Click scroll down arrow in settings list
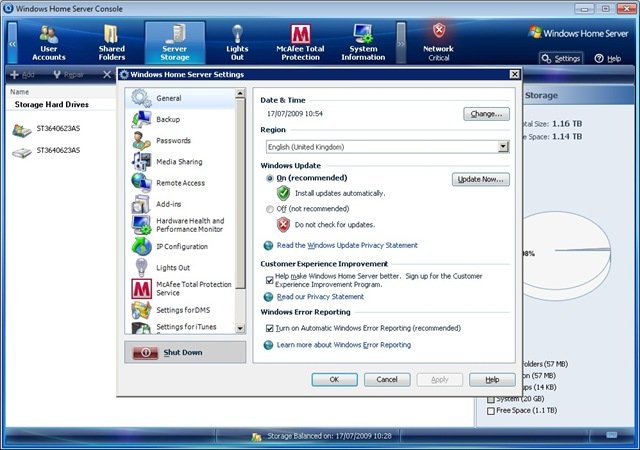Screen dimensions: 640x450 coord(240,328)
